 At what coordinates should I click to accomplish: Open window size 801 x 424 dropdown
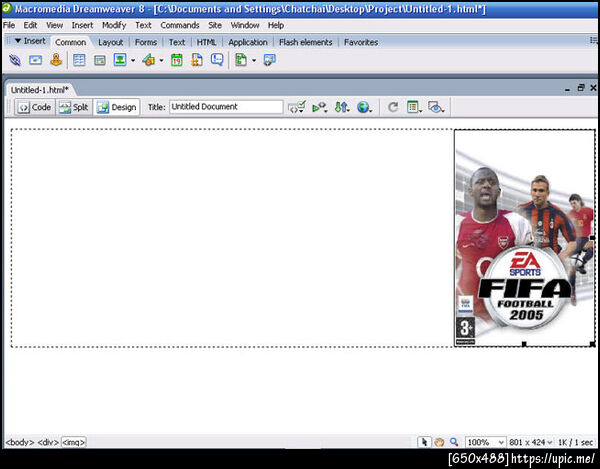pos(530,442)
